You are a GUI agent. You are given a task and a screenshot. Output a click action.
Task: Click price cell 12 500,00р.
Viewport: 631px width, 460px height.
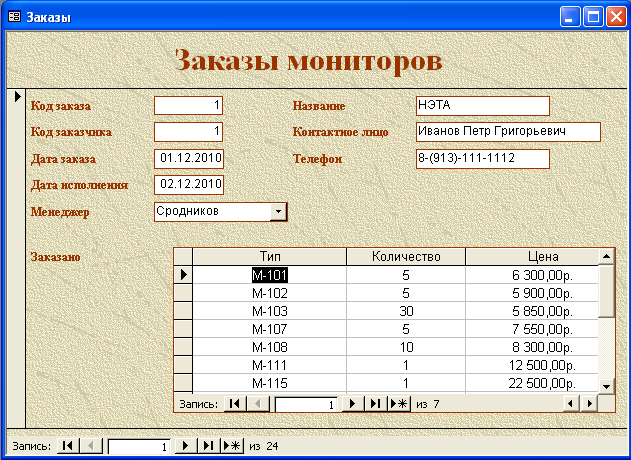(532, 365)
